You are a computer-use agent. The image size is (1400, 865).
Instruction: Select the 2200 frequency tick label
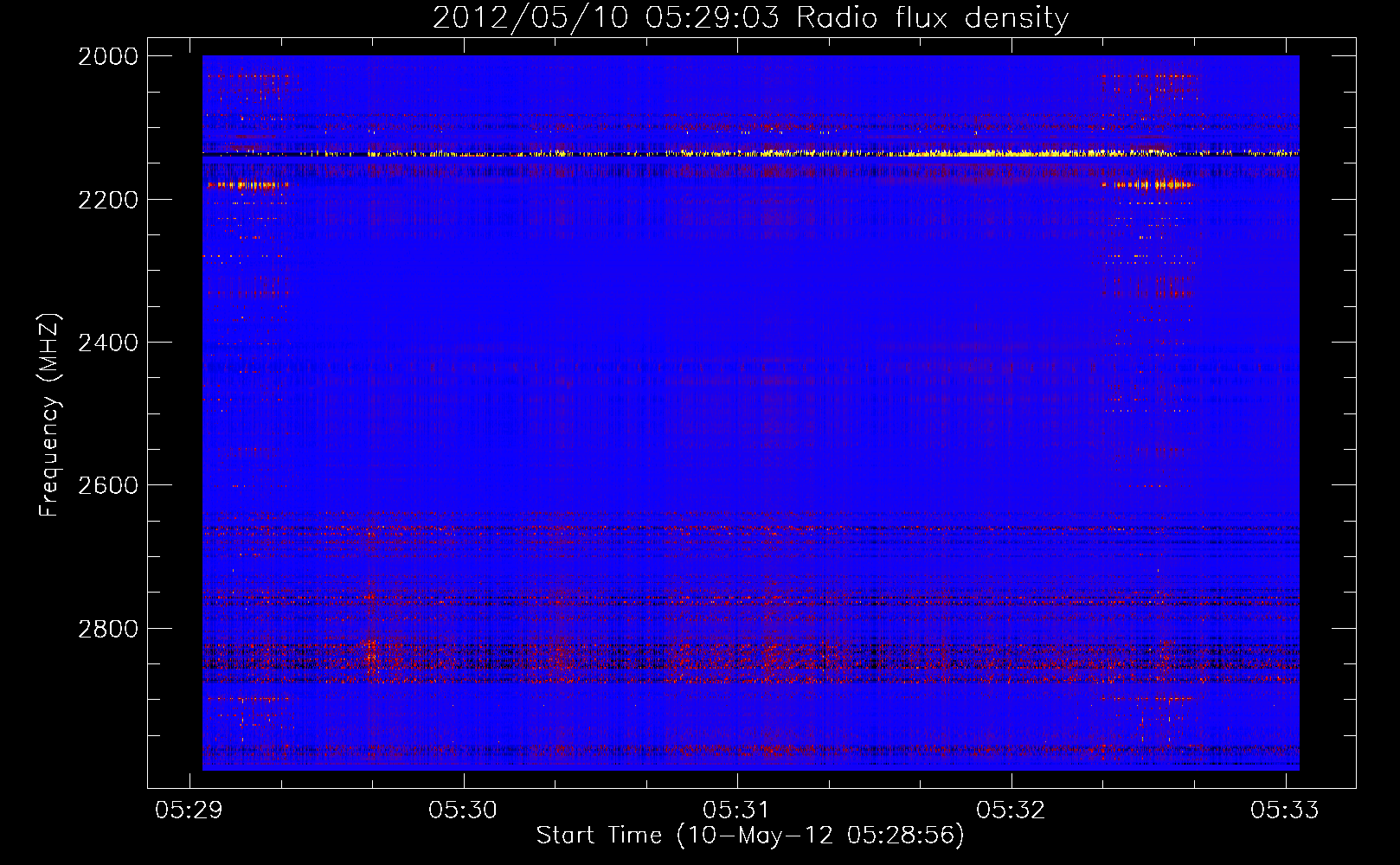pyautogui.click(x=108, y=200)
